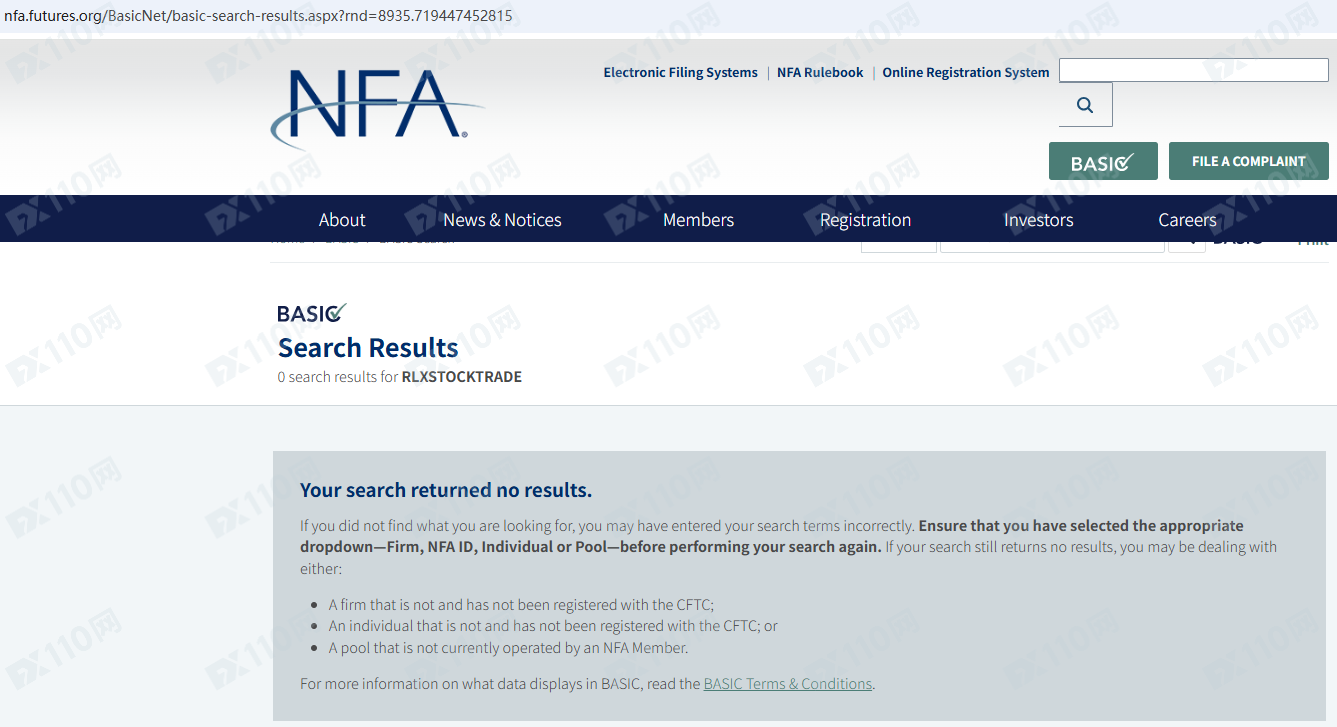The image size is (1337, 727).
Task: Open the Electronic Filing Systems link
Action: tap(680, 72)
